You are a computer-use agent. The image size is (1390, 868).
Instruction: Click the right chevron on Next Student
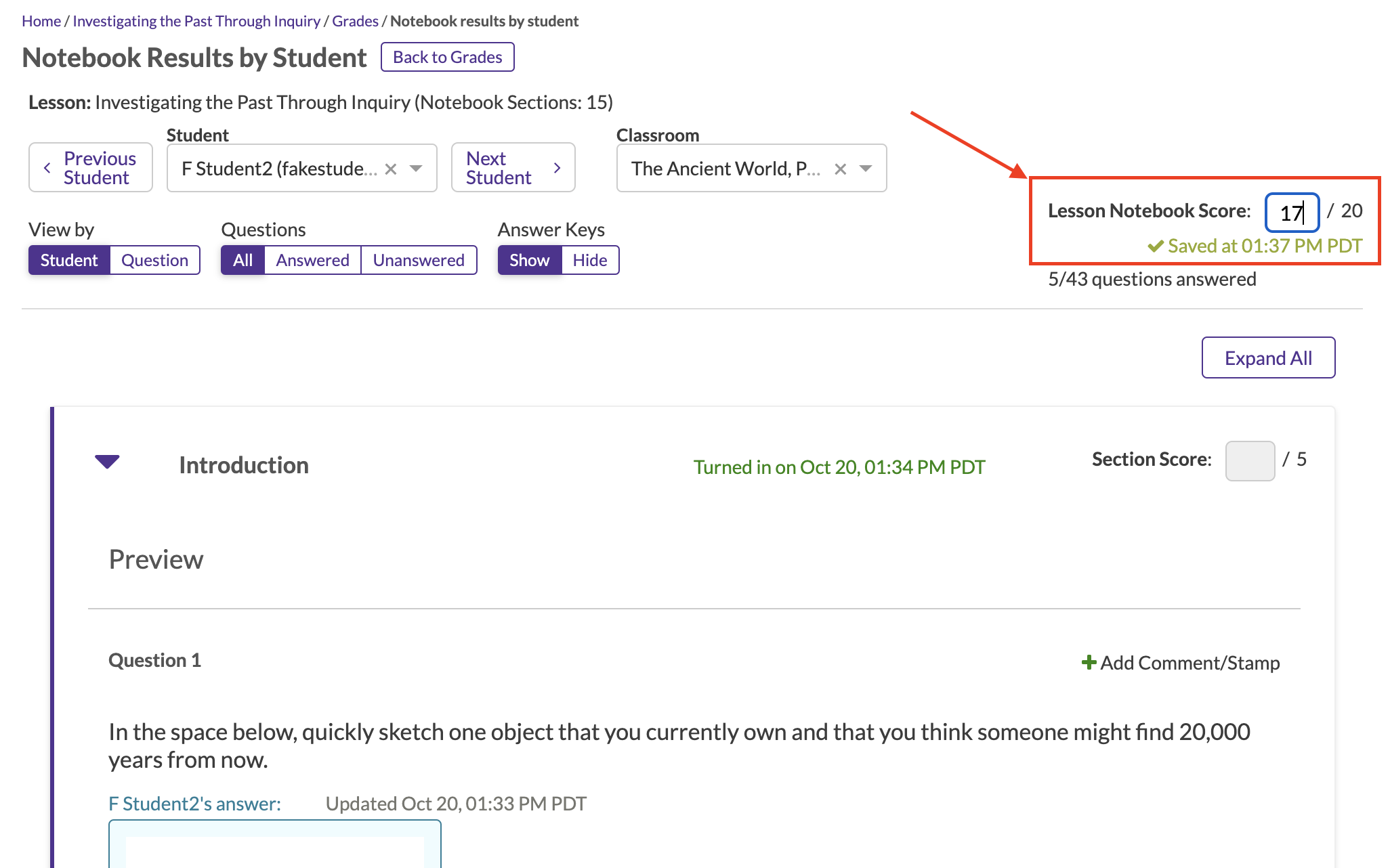557,168
